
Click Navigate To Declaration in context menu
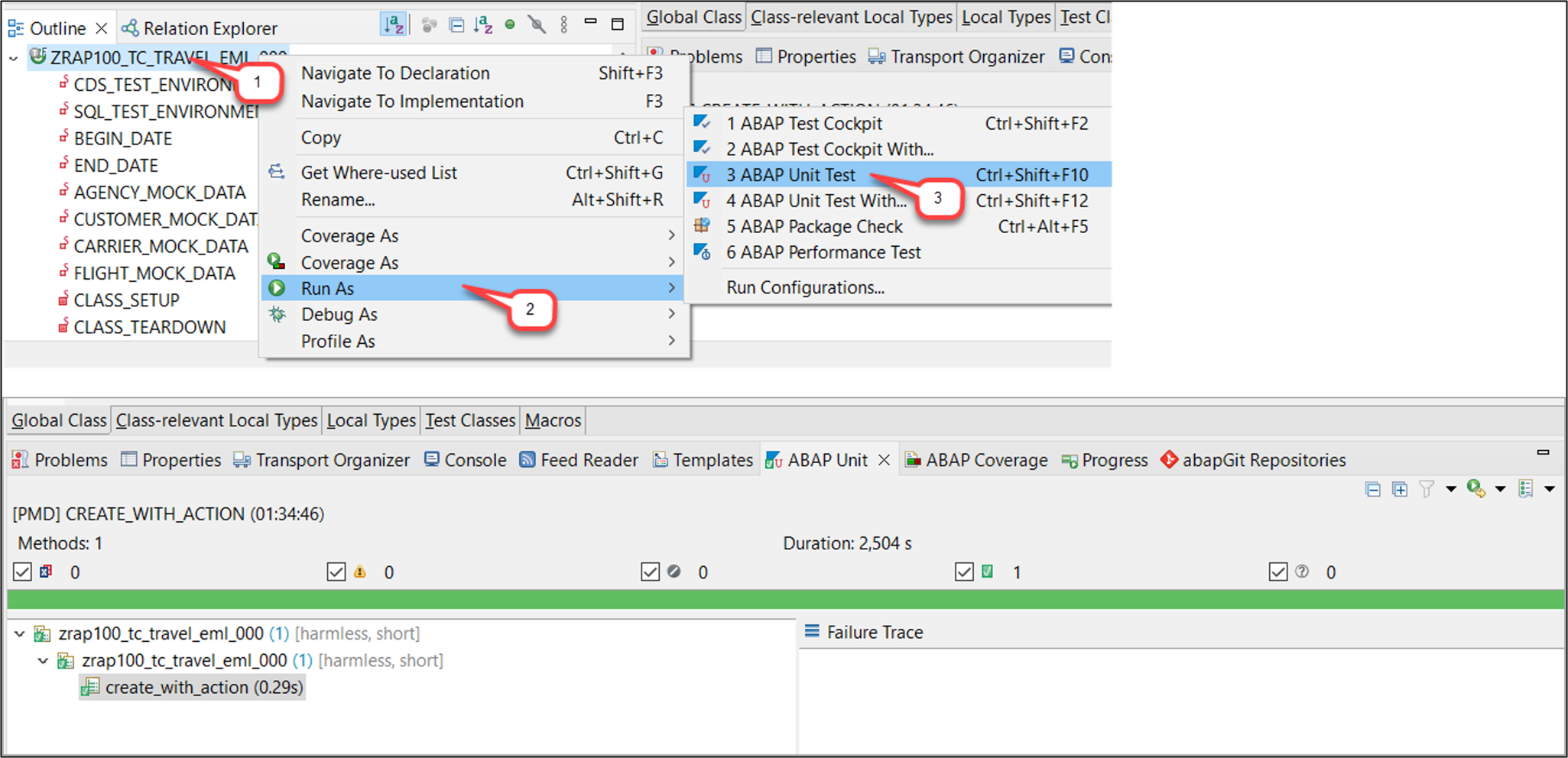(x=395, y=73)
